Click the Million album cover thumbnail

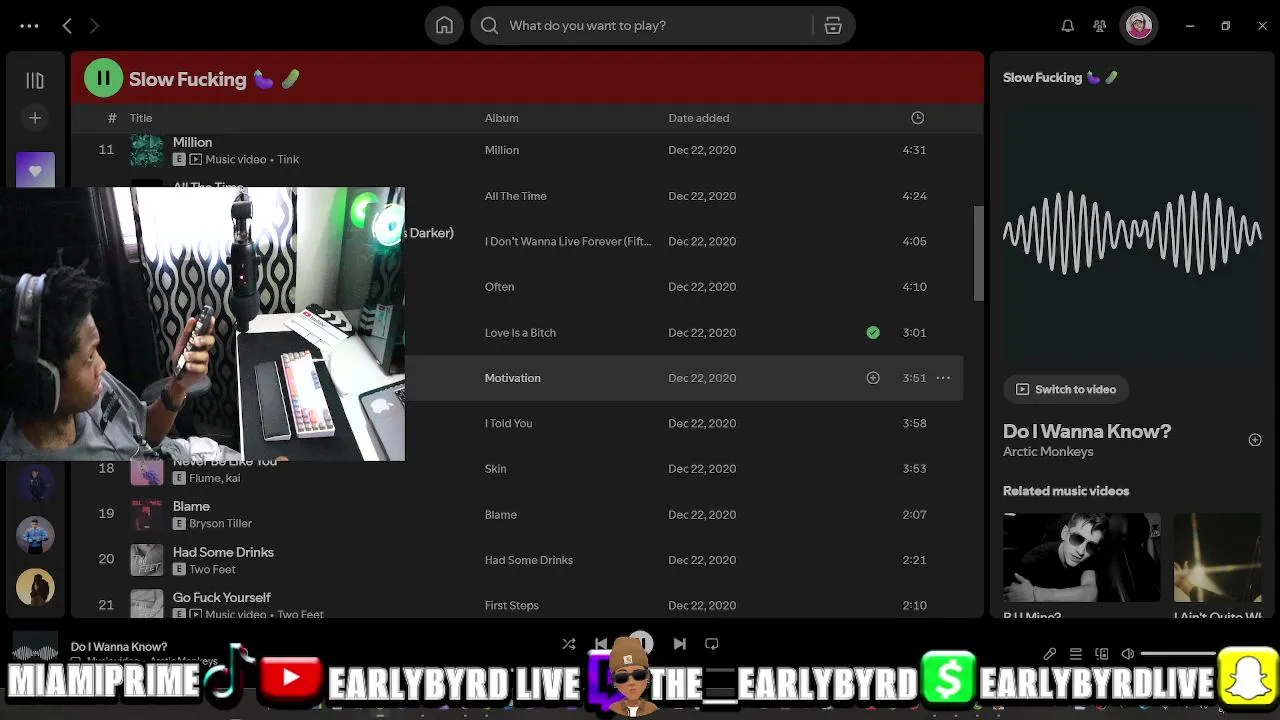tap(147, 150)
